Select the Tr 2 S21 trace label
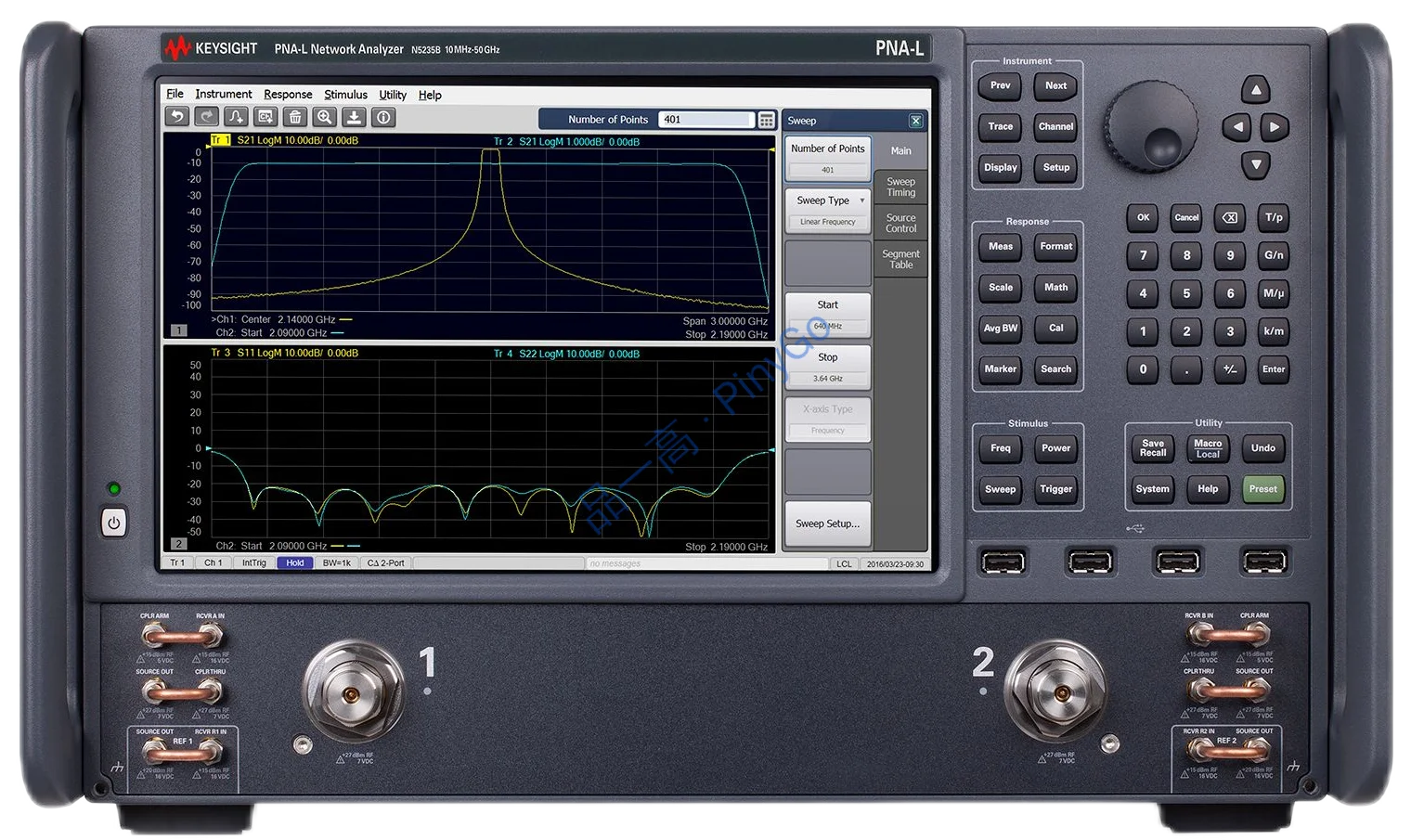This screenshot has width=1411, height=840. click(566, 142)
